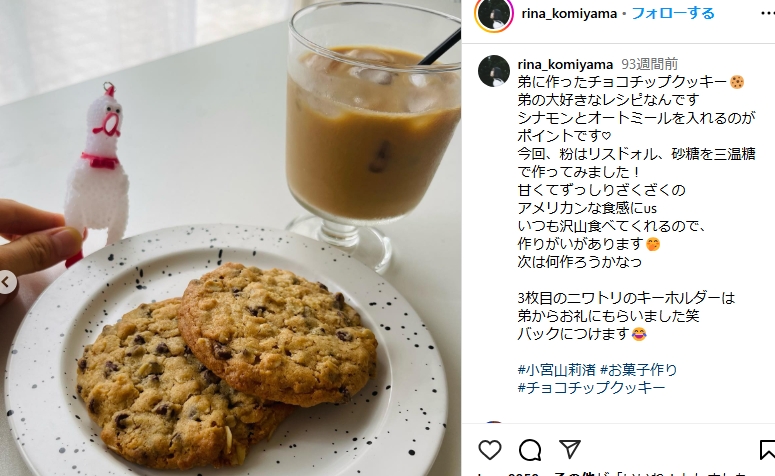This screenshot has height=476, width=775.
Task: Click rina_komiyama avatar beside the caption
Action: coord(494,71)
